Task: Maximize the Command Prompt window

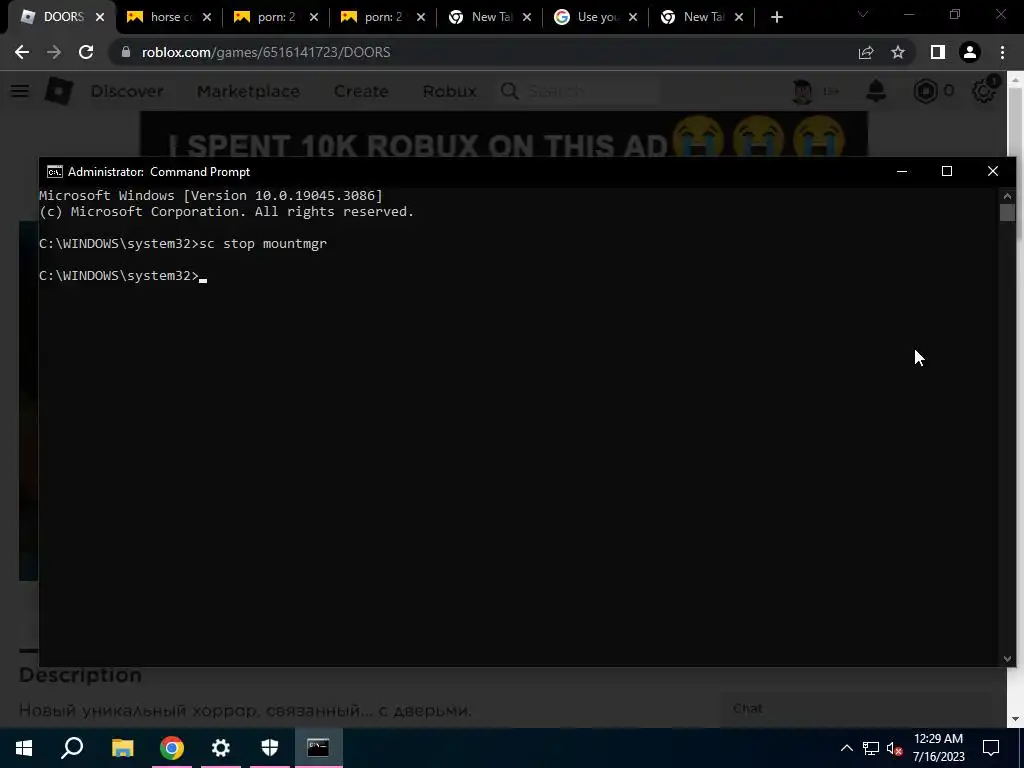Action: (x=947, y=171)
